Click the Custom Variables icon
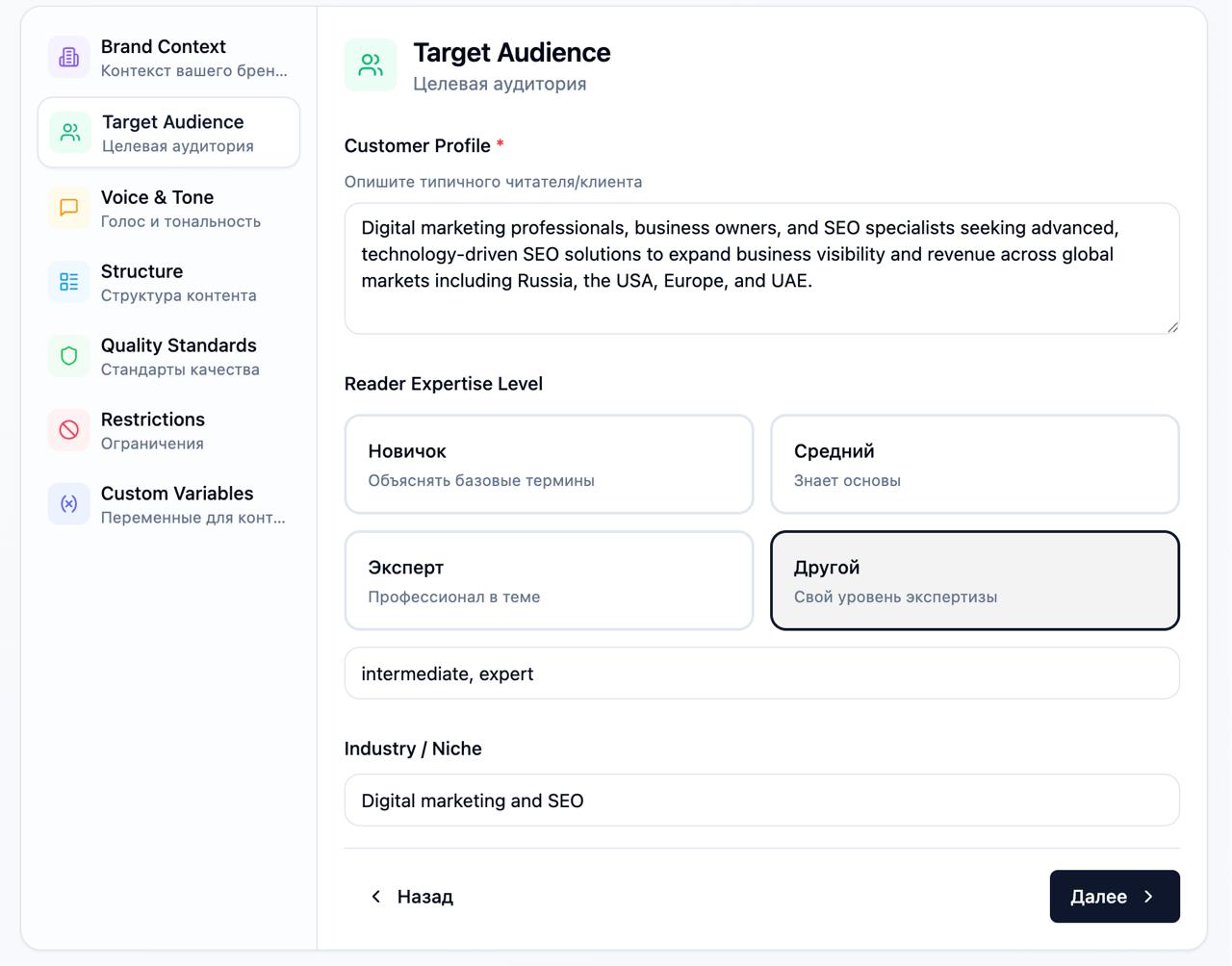This screenshot has width=1232, height=966. (x=69, y=504)
